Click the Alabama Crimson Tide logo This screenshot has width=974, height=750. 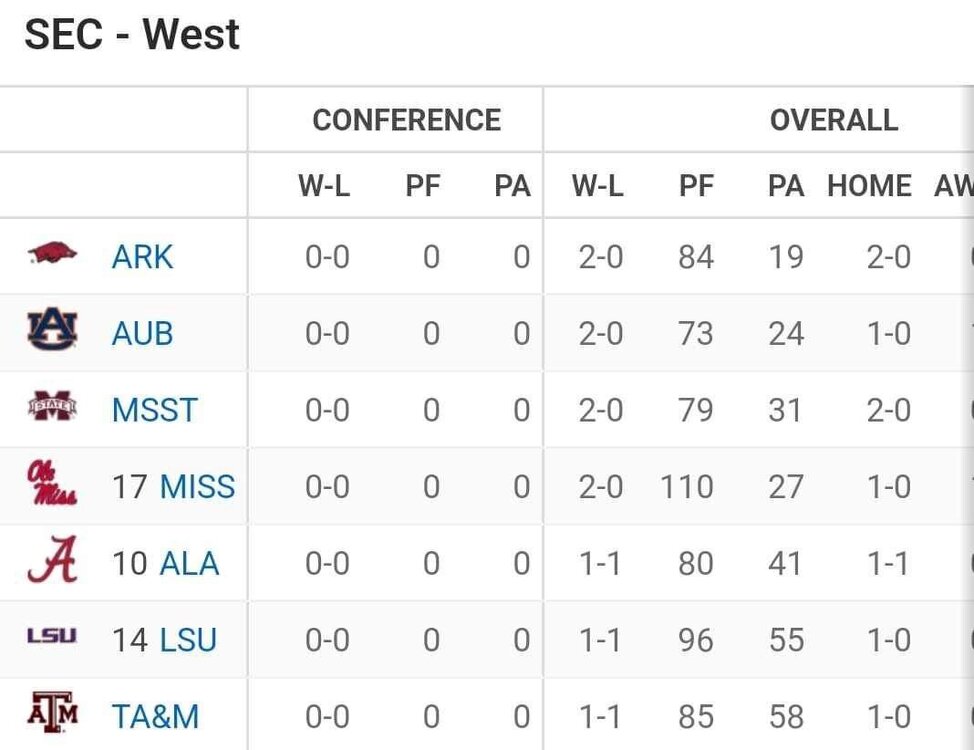coord(52,561)
